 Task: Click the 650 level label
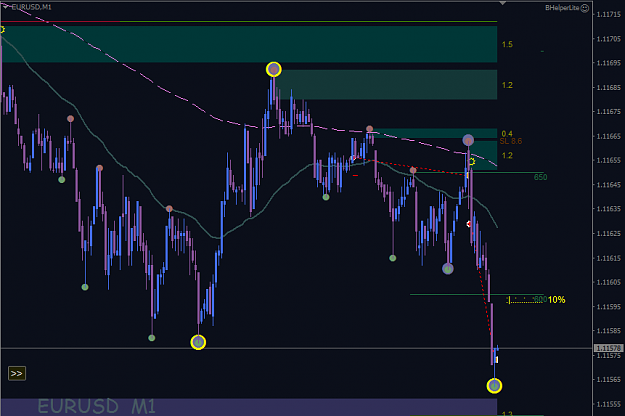click(540, 177)
